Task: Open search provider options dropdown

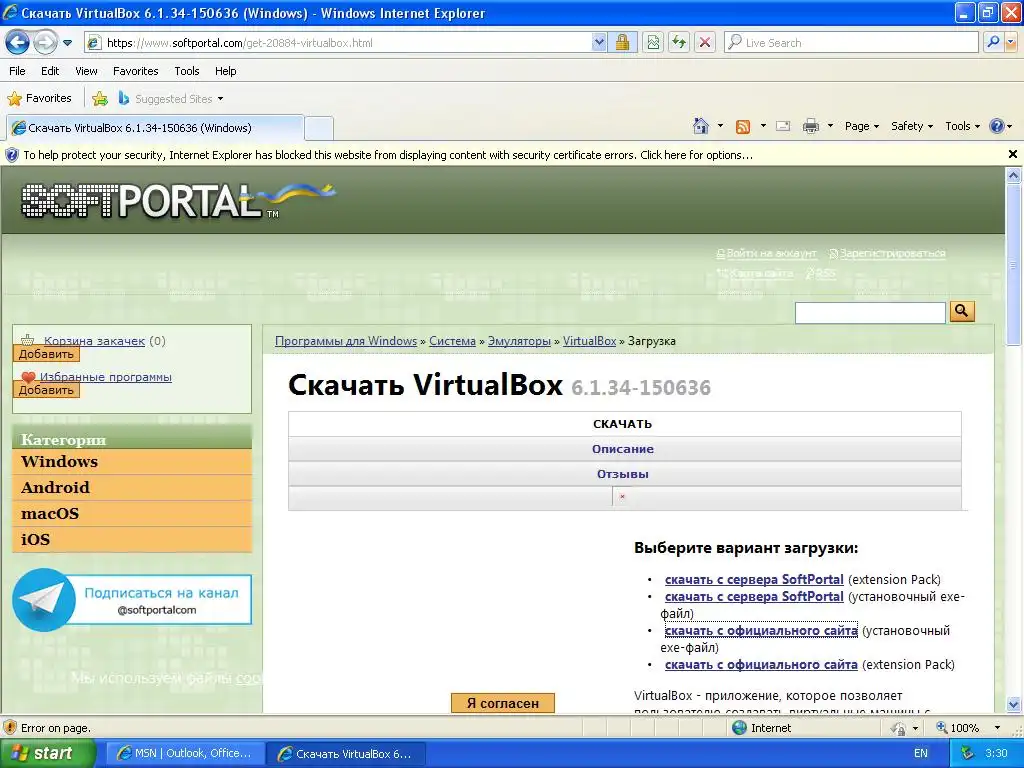Action: (1011, 43)
